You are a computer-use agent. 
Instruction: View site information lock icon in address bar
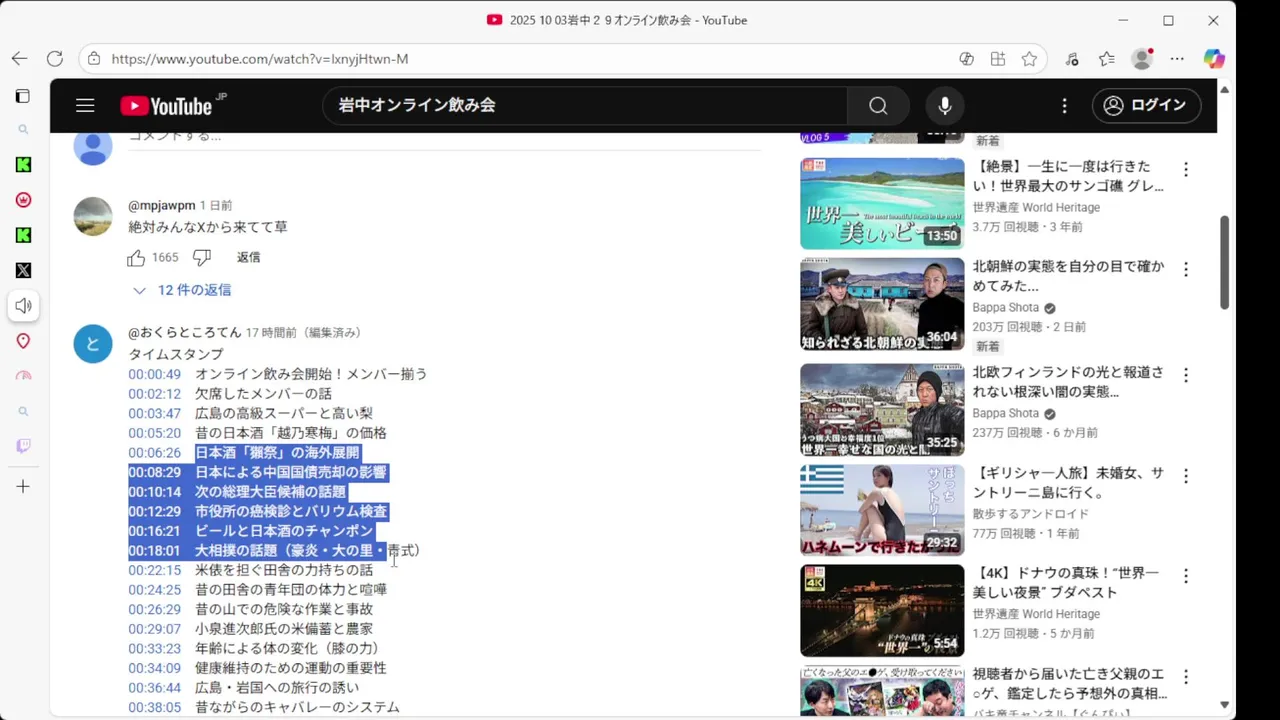(x=94, y=59)
